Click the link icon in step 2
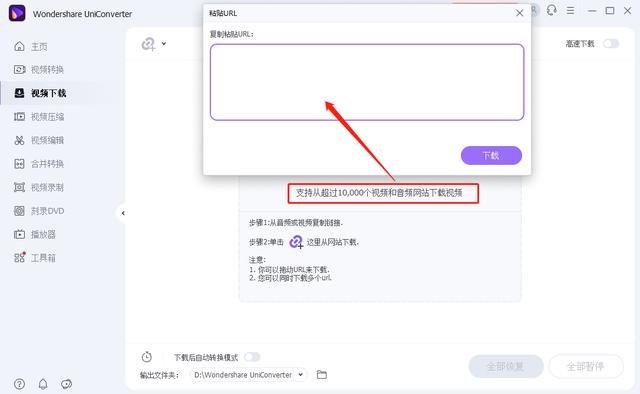 (296, 242)
